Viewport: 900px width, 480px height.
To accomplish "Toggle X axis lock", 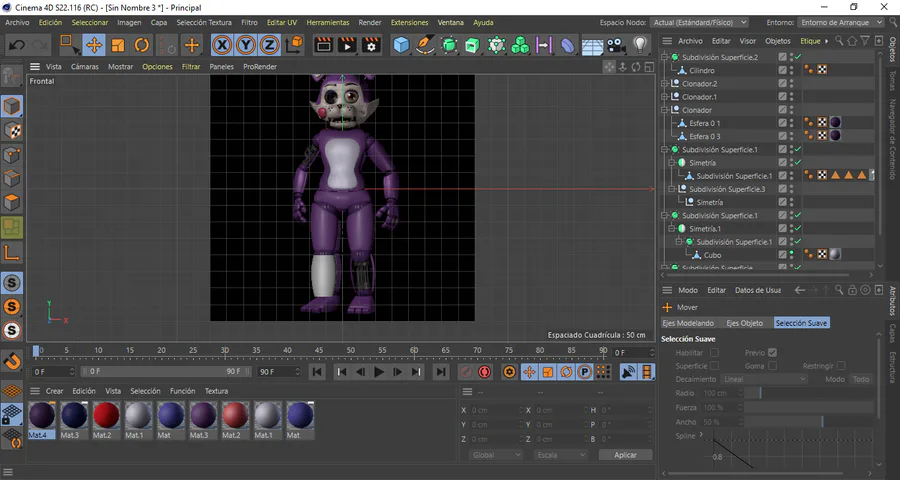I will point(222,45).
